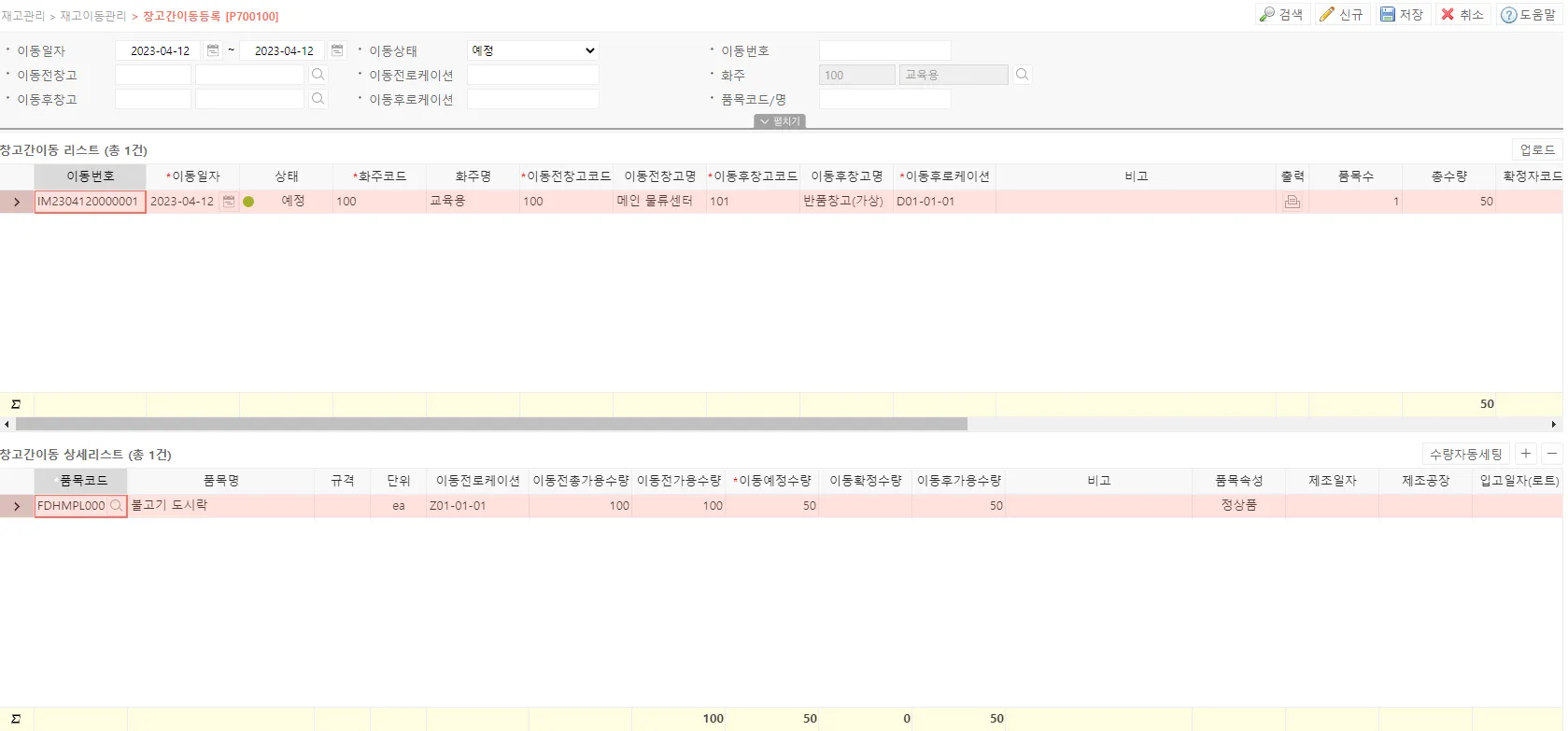This screenshot has width=1568, height=731.
Task: Save using the 저장 button
Action: click(x=1402, y=15)
